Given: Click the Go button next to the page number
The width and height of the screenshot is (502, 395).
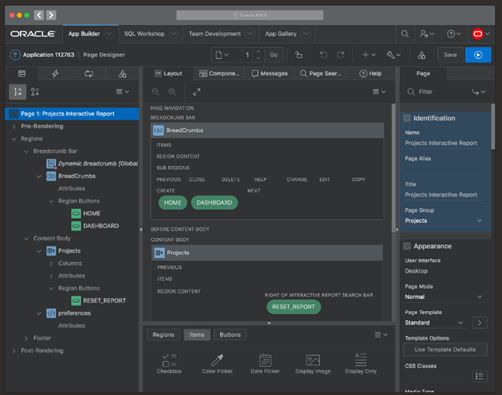Looking at the screenshot, I should [274, 55].
